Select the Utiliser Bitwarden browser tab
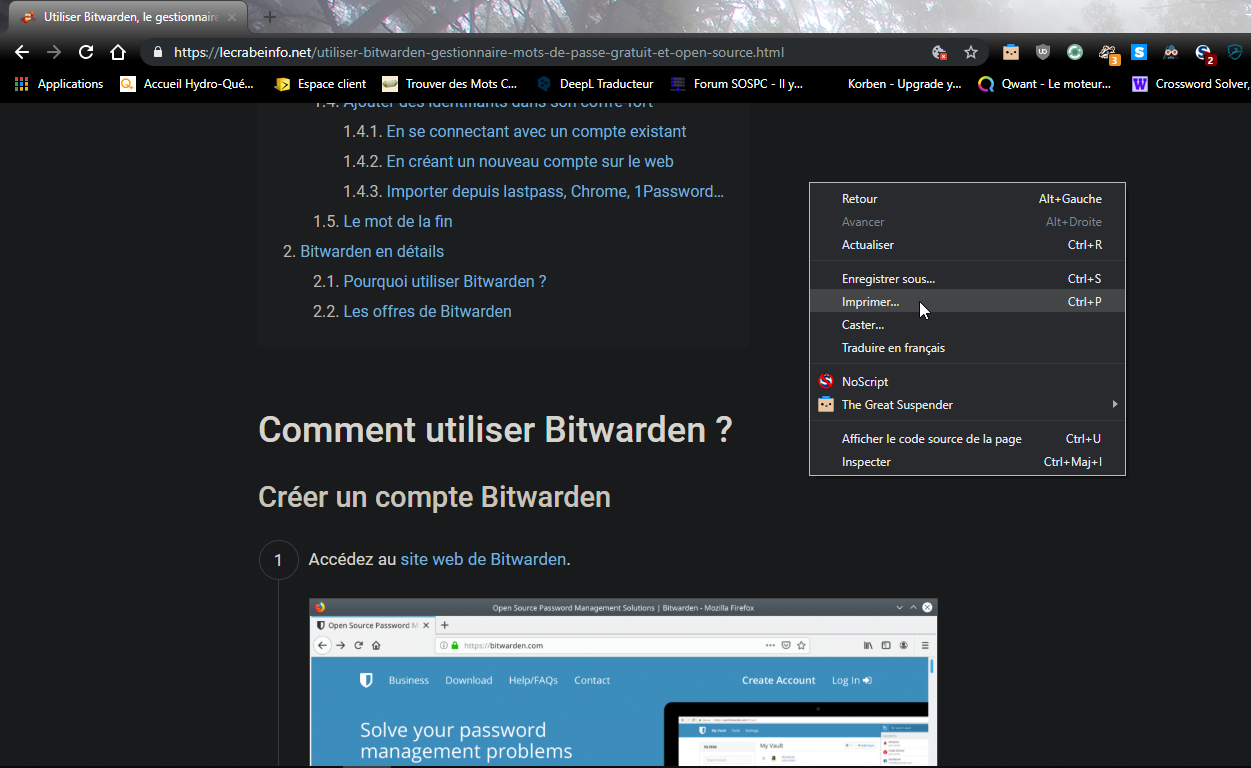This screenshot has width=1251, height=768. 130,17
